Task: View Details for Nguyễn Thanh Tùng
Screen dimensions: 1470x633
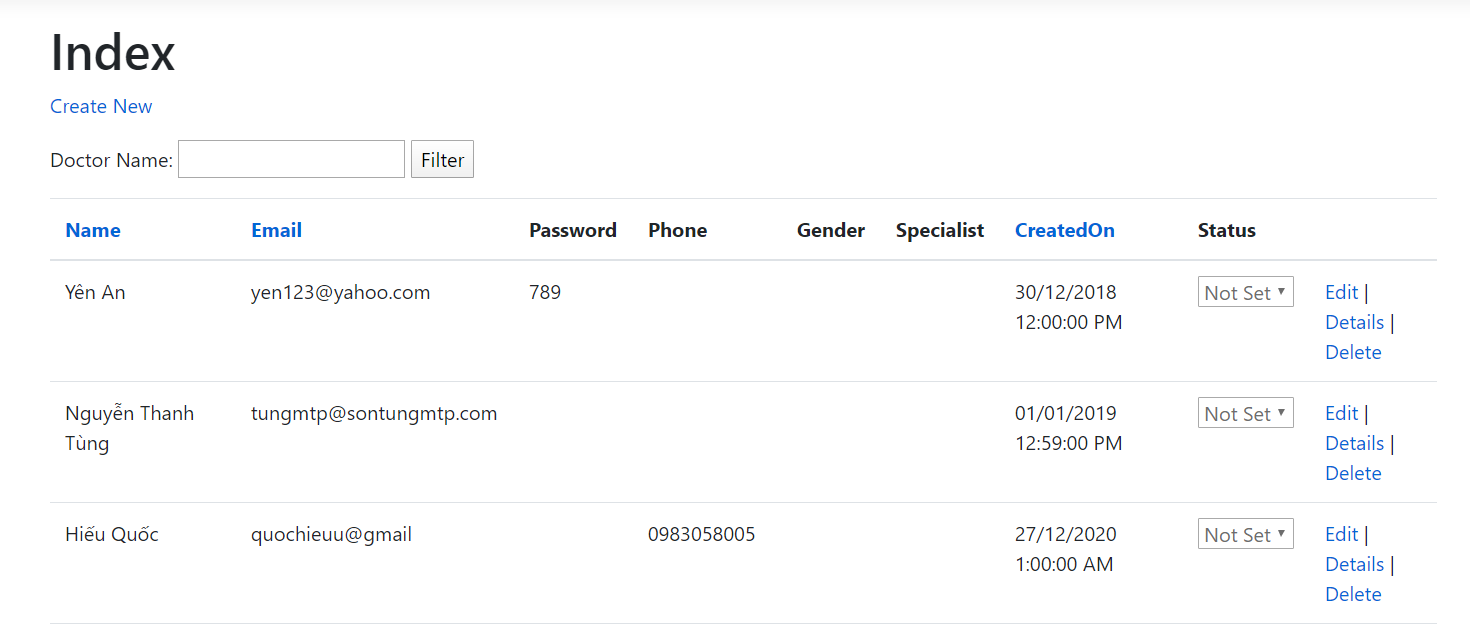Action: point(1354,443)
